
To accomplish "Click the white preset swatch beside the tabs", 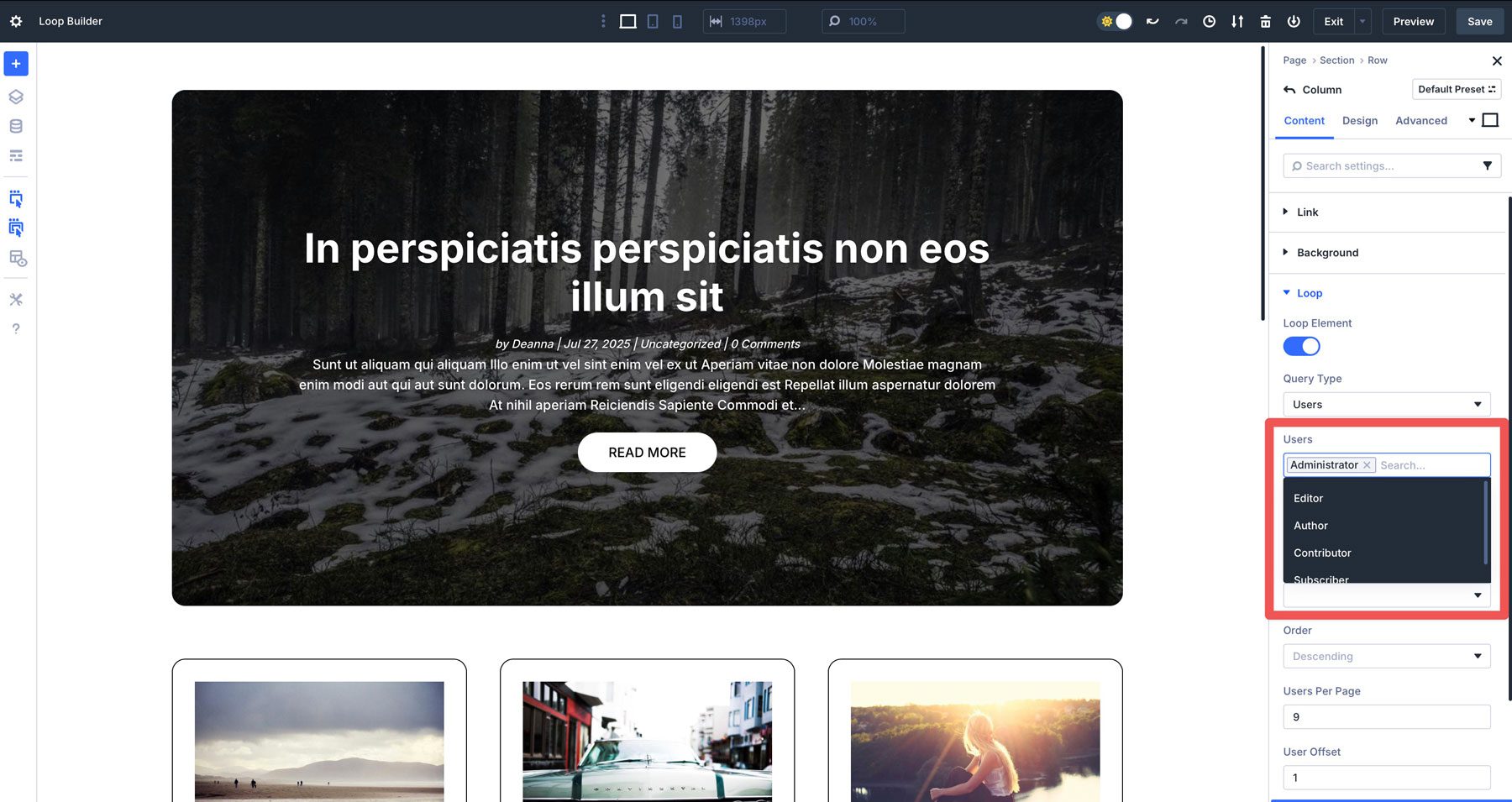I will tap(1491, 120).
